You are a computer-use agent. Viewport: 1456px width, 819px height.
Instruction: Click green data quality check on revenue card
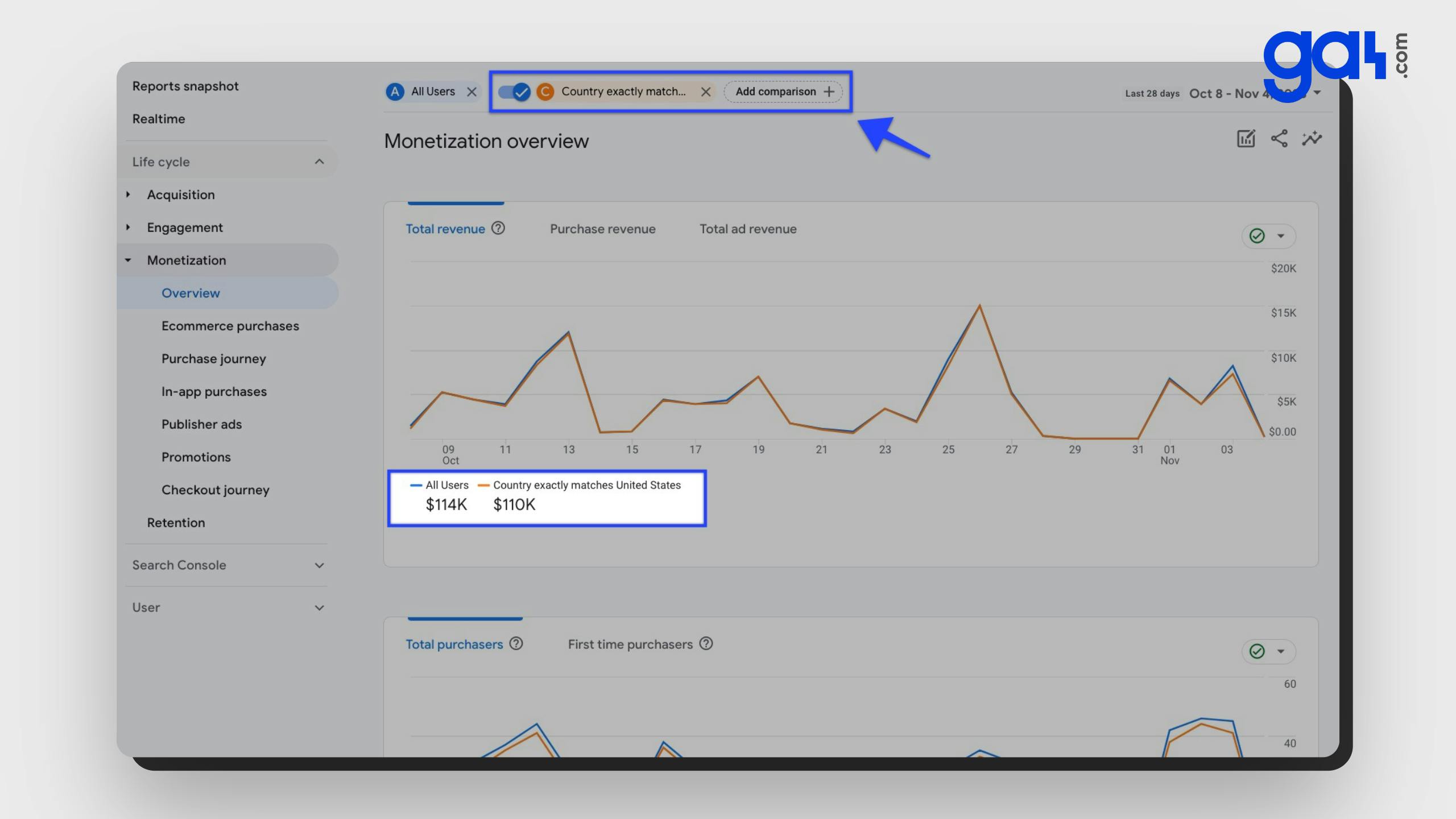(x=1257, y=236)
